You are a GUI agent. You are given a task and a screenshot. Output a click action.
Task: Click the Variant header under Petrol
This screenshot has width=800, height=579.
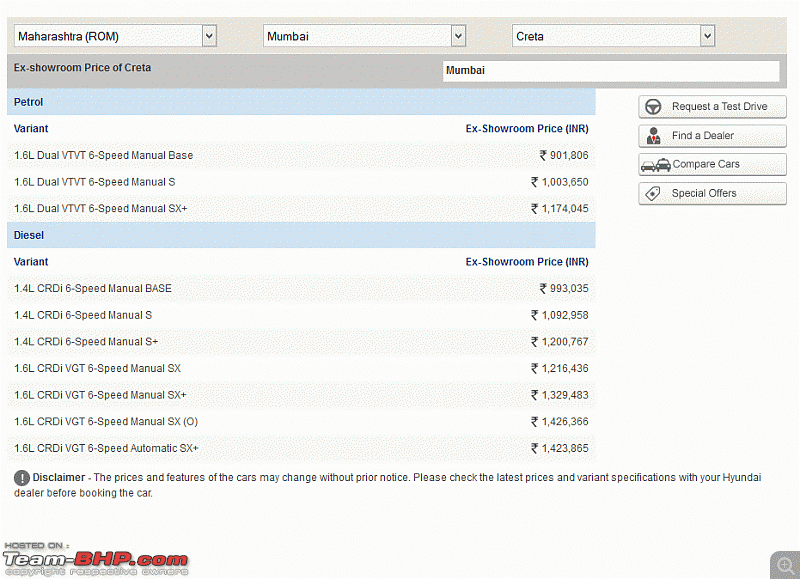coord(31,129)
